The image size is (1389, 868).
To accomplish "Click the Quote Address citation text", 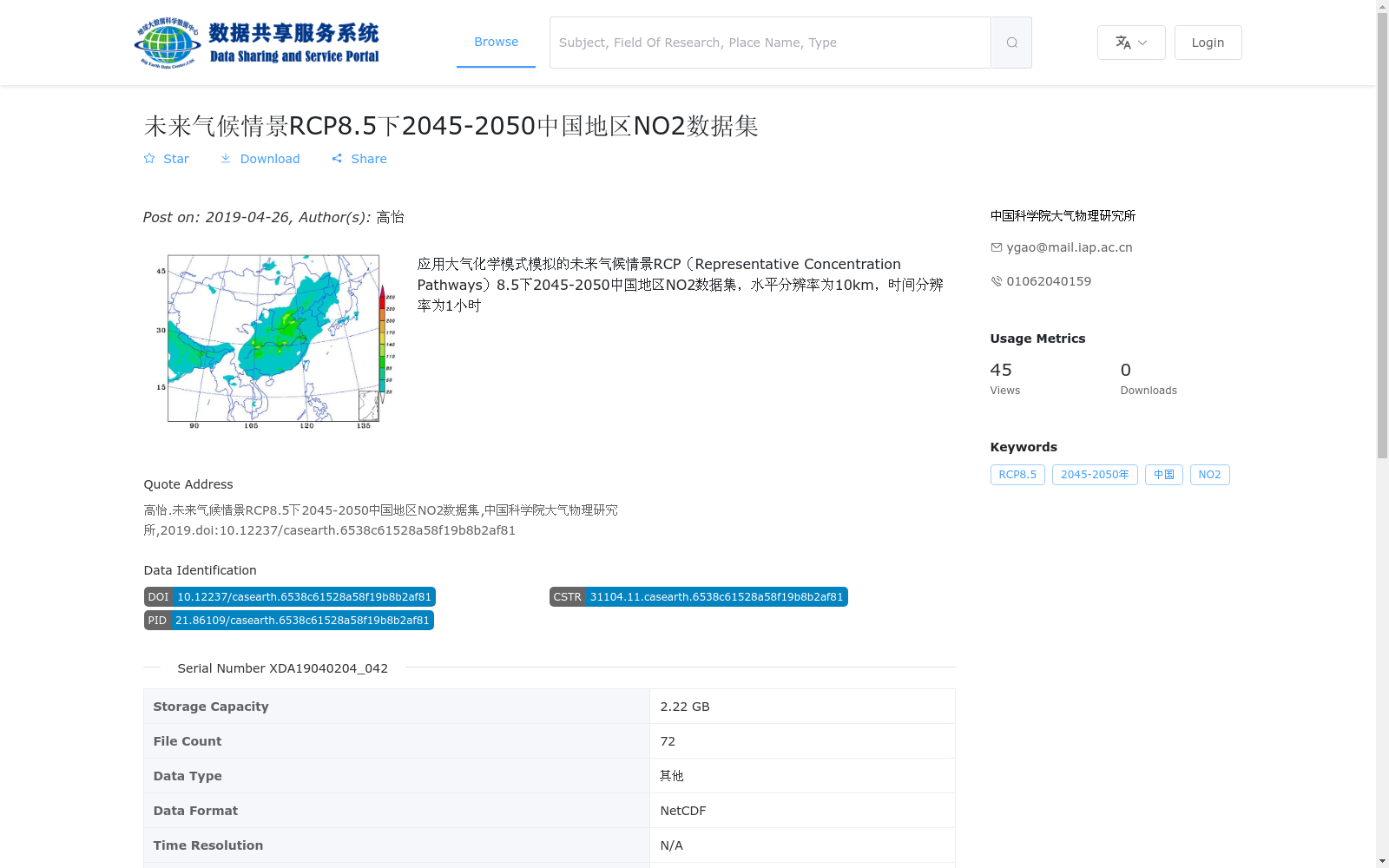I will point(381,520).
